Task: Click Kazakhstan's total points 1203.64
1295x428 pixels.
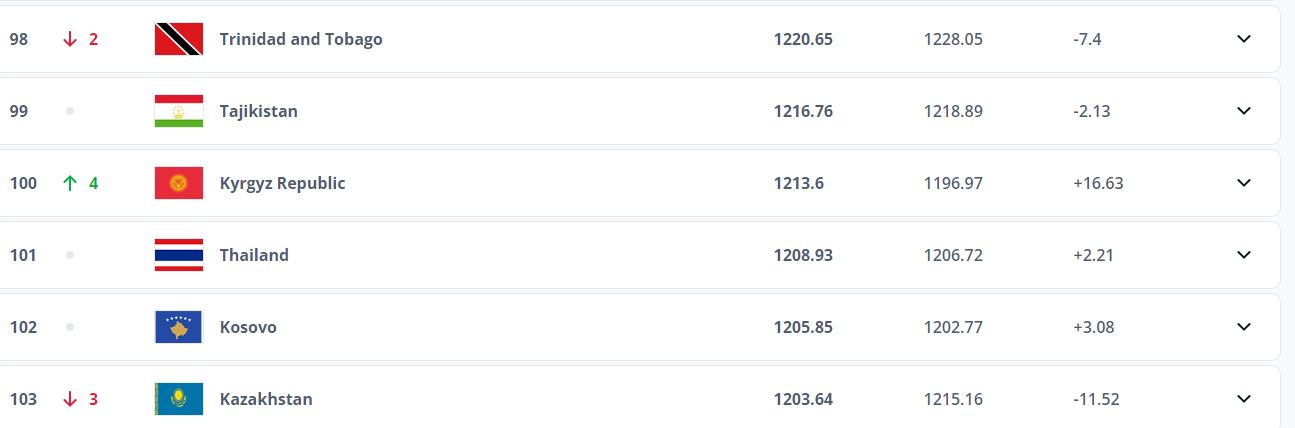Action: [x=803, y=399]
